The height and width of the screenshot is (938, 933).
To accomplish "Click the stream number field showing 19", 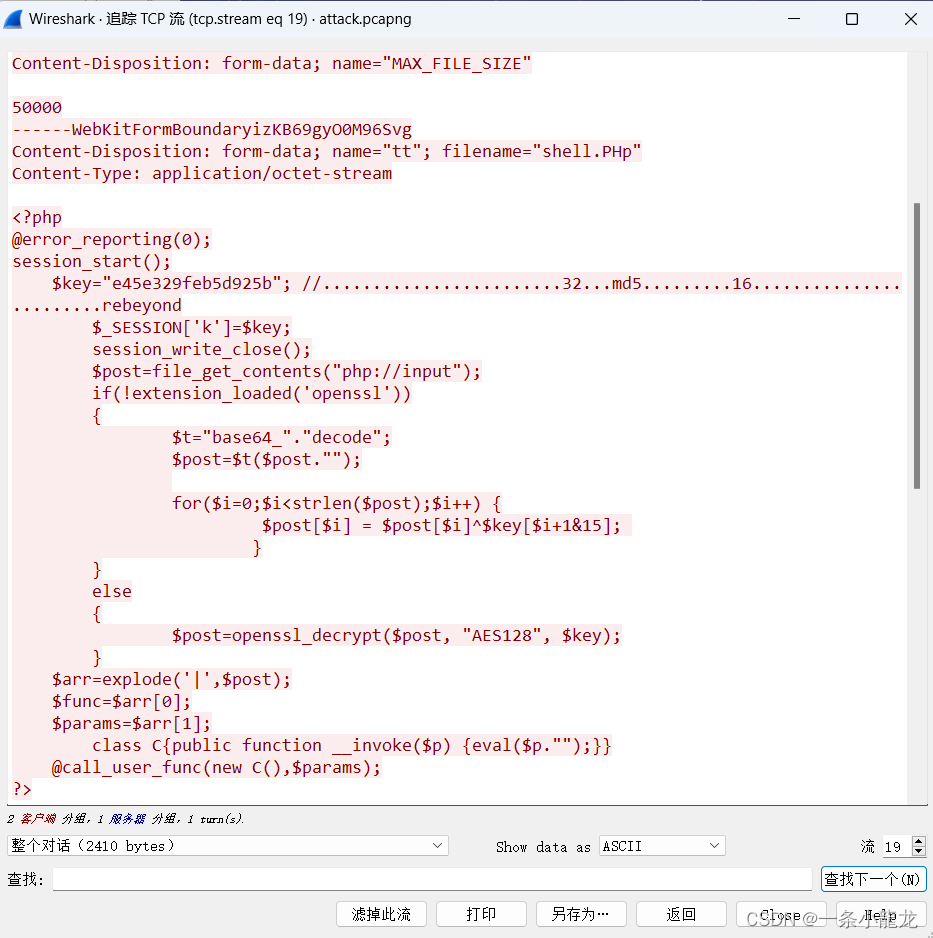I will coord(897,846).
